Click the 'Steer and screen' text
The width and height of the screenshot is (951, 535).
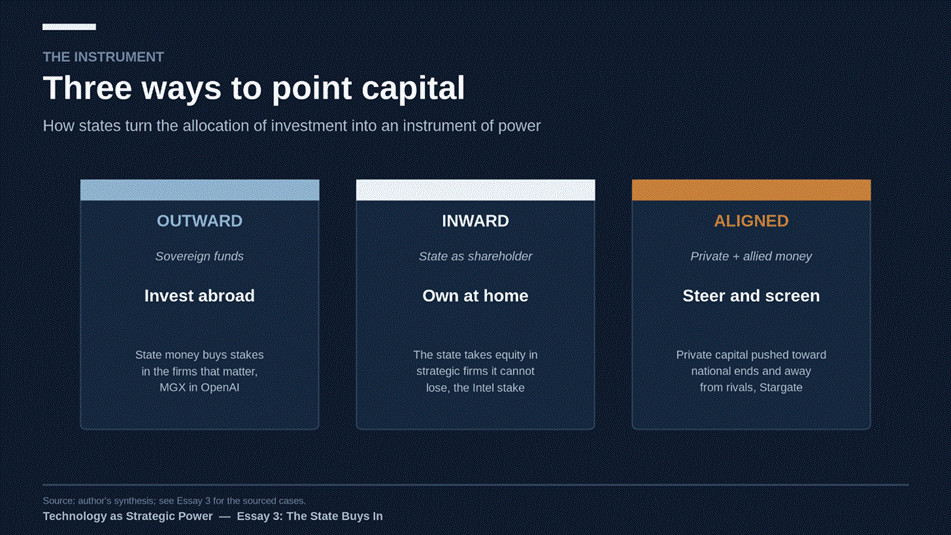coord(751,296)
